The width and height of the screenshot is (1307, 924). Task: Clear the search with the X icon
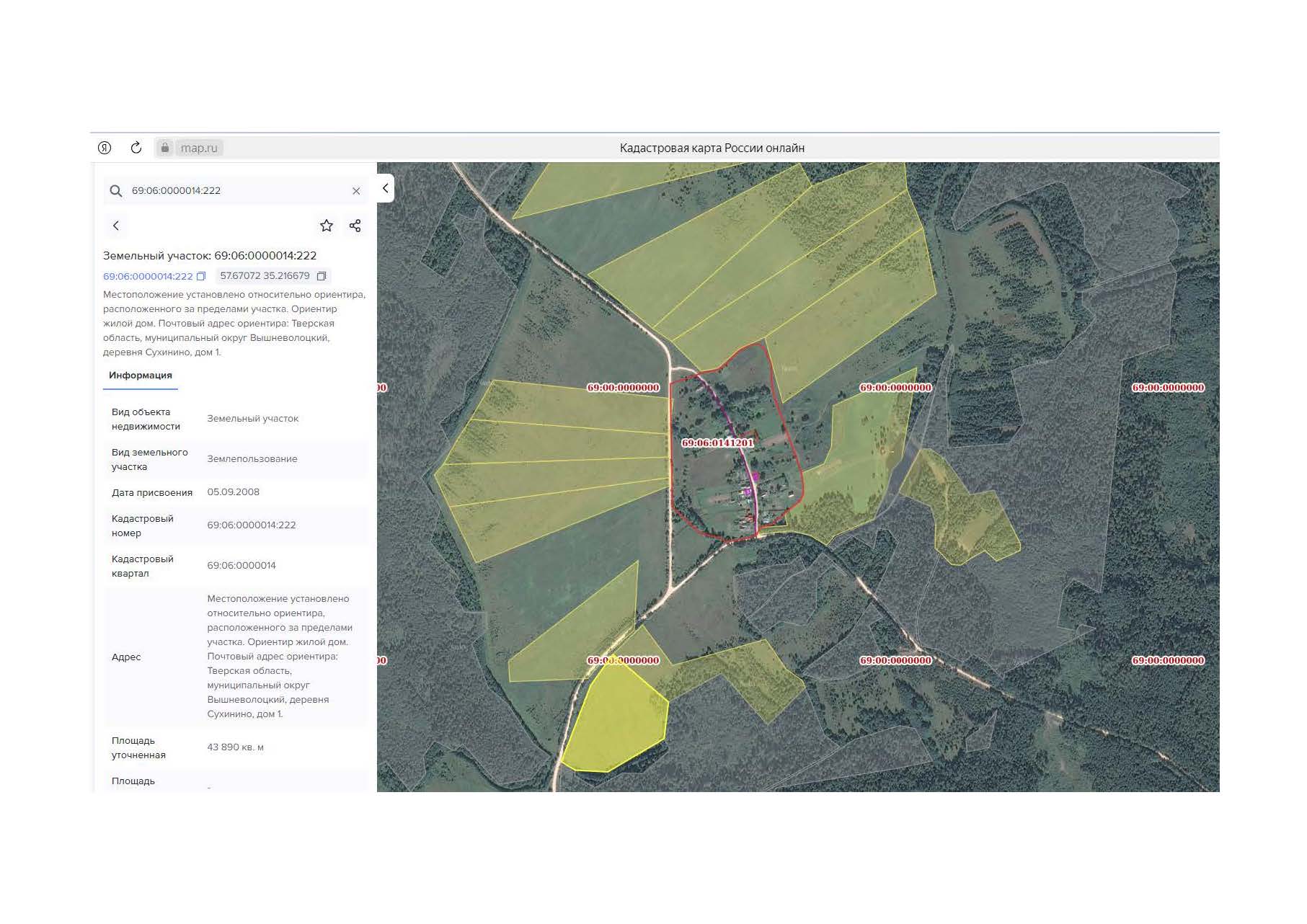click(x=356, y=191)
